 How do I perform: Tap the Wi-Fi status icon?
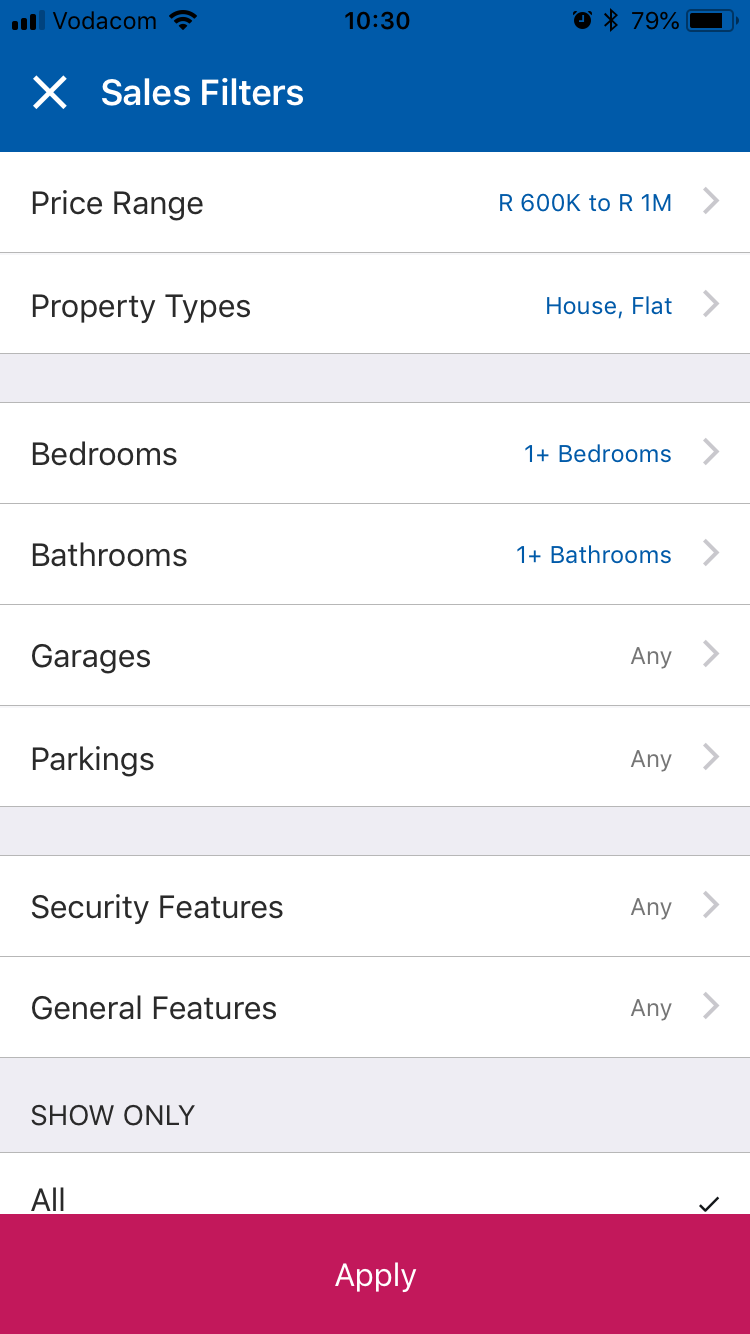coord(182,20)
